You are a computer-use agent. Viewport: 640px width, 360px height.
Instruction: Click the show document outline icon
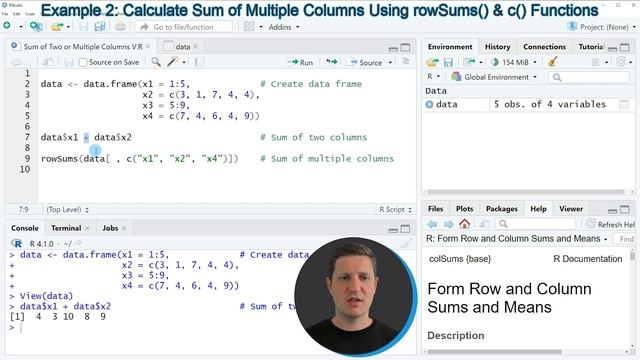tap(406, 61)
